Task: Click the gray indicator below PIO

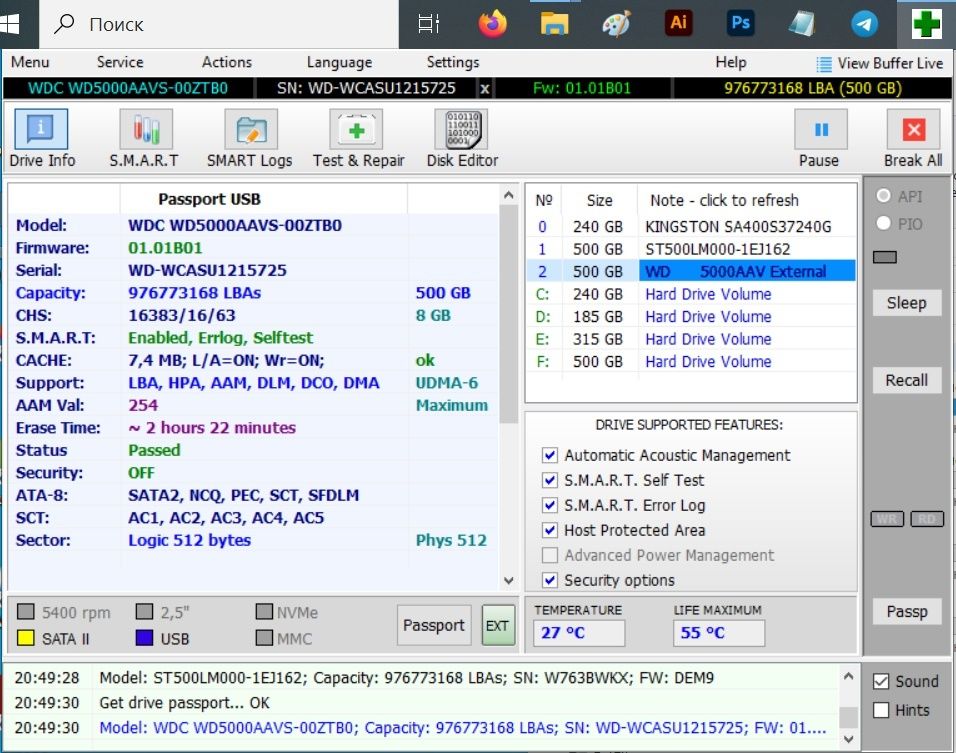Action: (885, 257)
